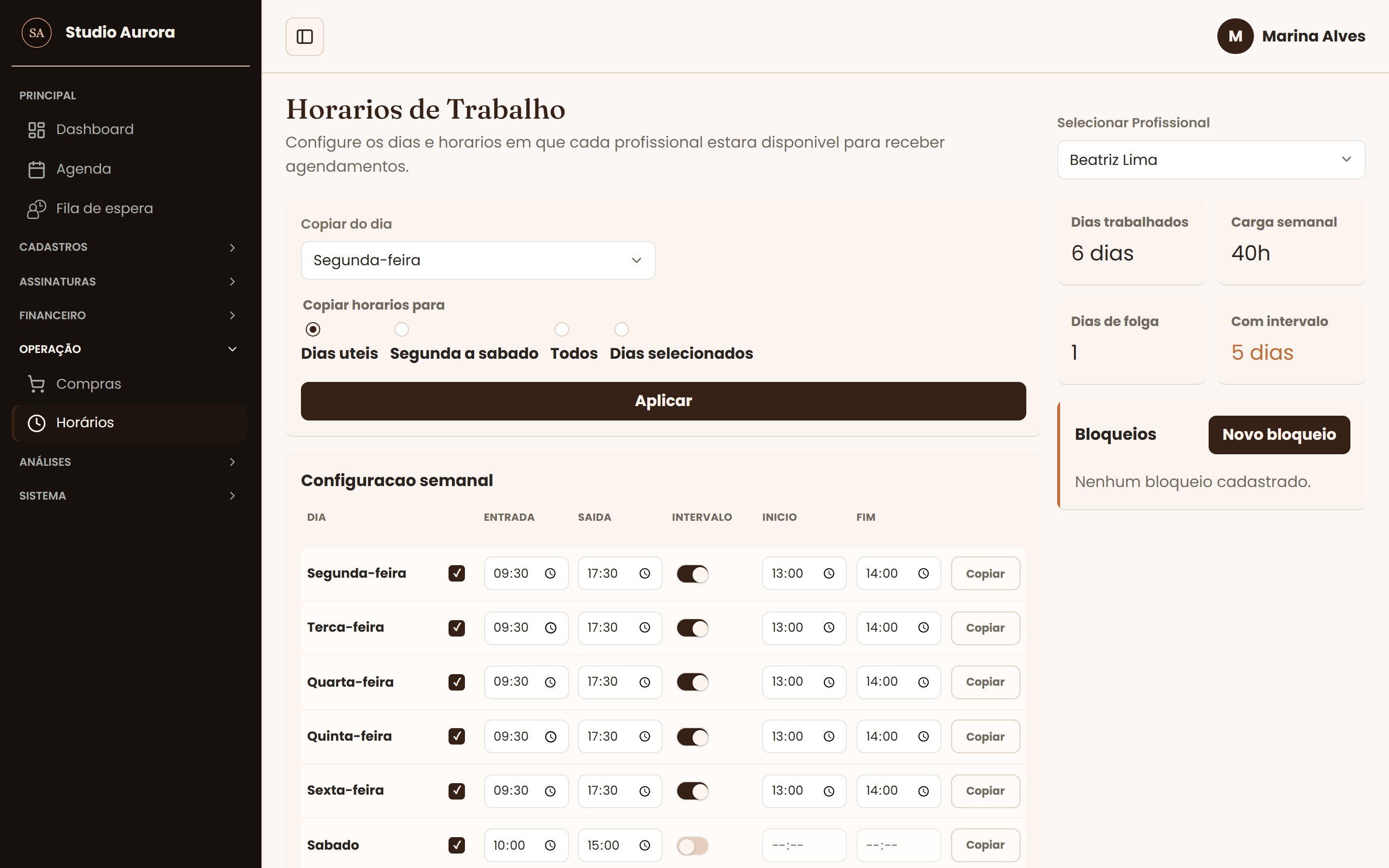The width and height of the screenshot is (1389, 868).
Task: Click the Horários clock icon in sidebar
Action: coord(37,423)
